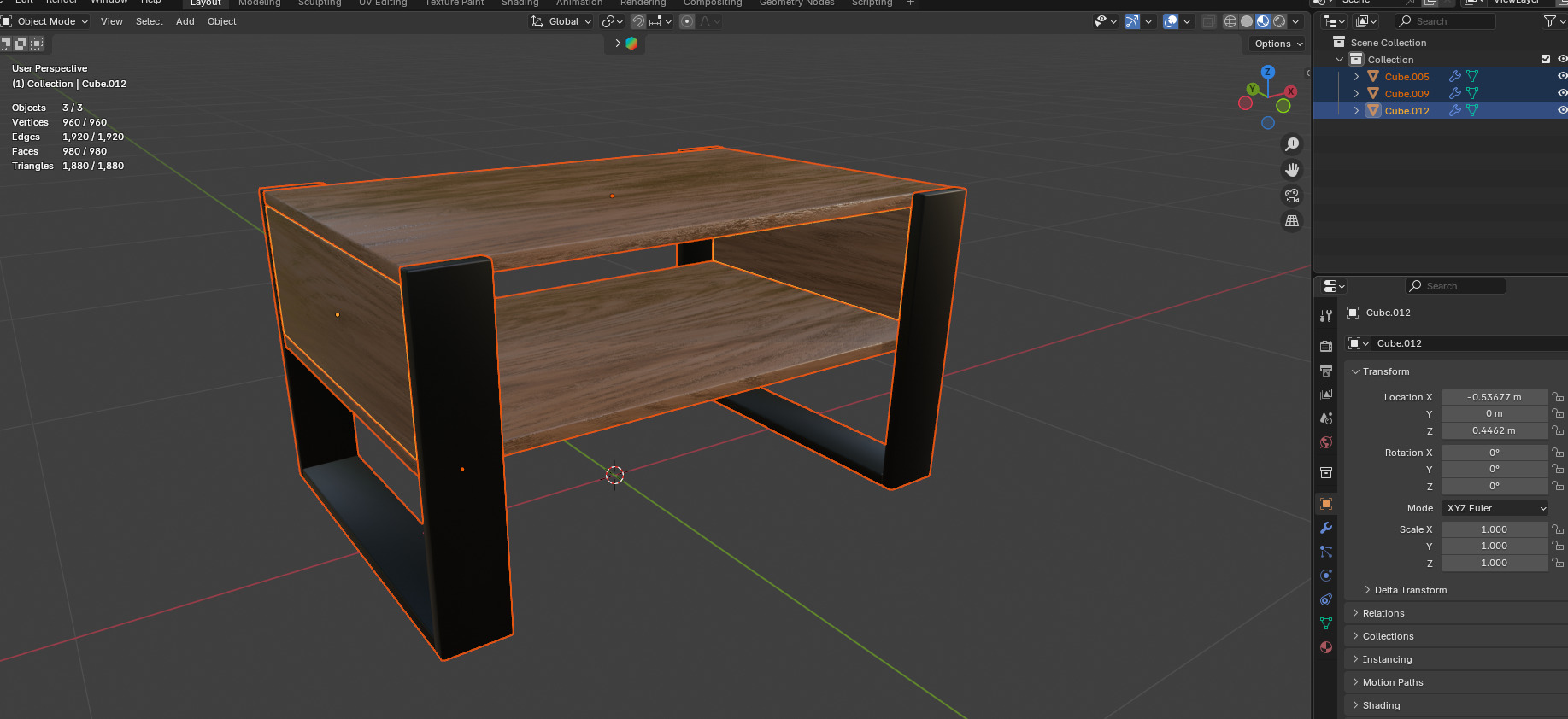Hide Collection with eye icon
1568x719 pixels.
point(1562,59)
